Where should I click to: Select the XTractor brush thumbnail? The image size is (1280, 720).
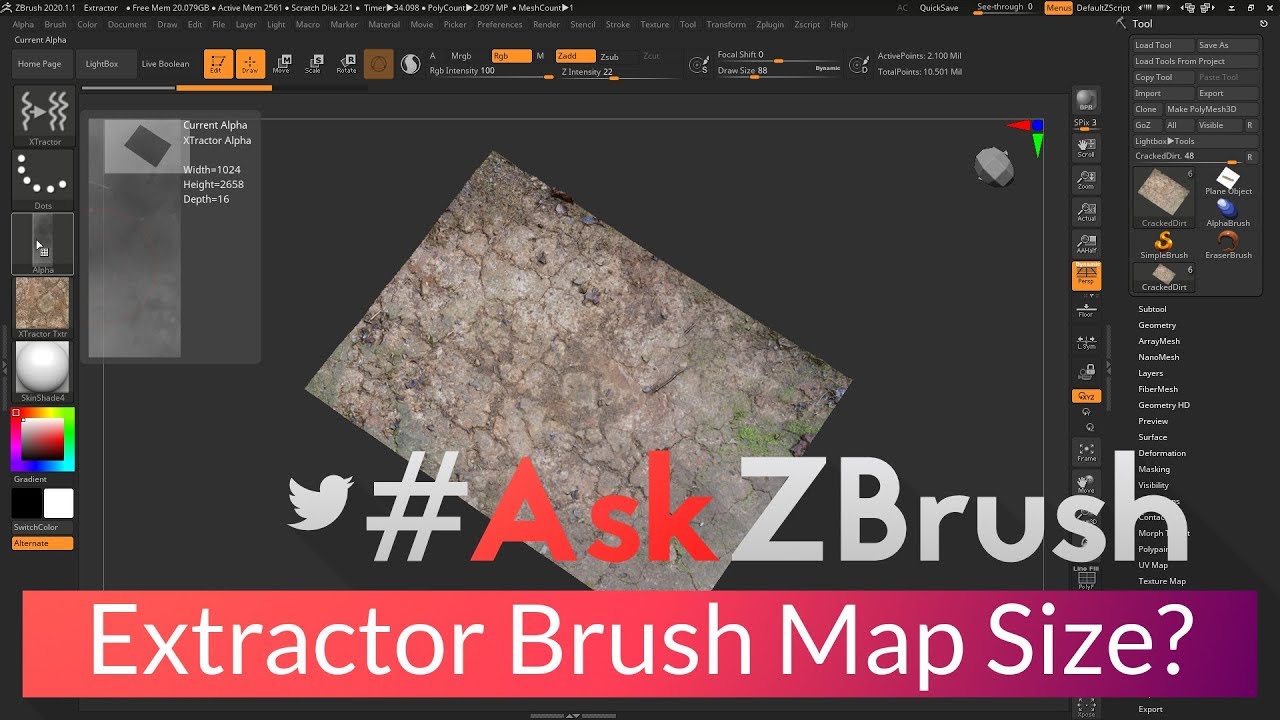click(x=44, y=115)
